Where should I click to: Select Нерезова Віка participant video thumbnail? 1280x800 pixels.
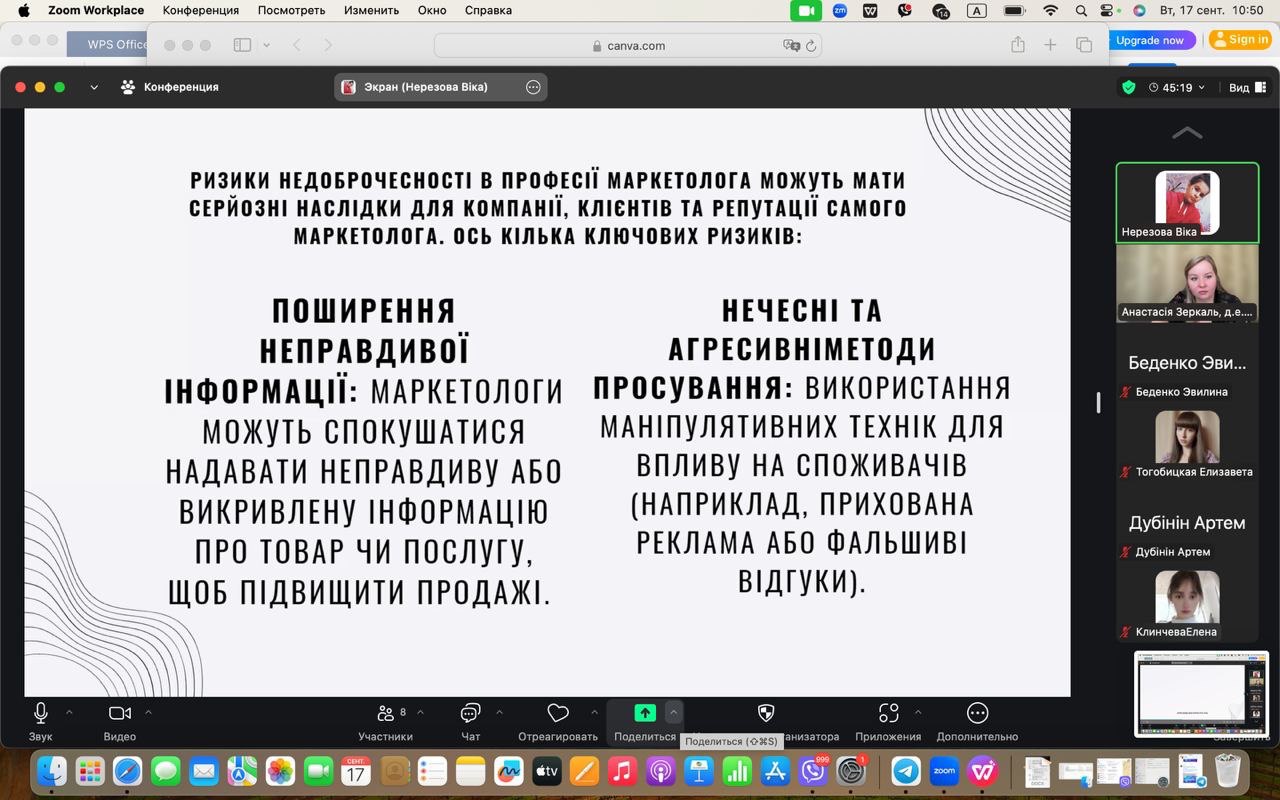pyautogui.click(x=1187, y=202)
